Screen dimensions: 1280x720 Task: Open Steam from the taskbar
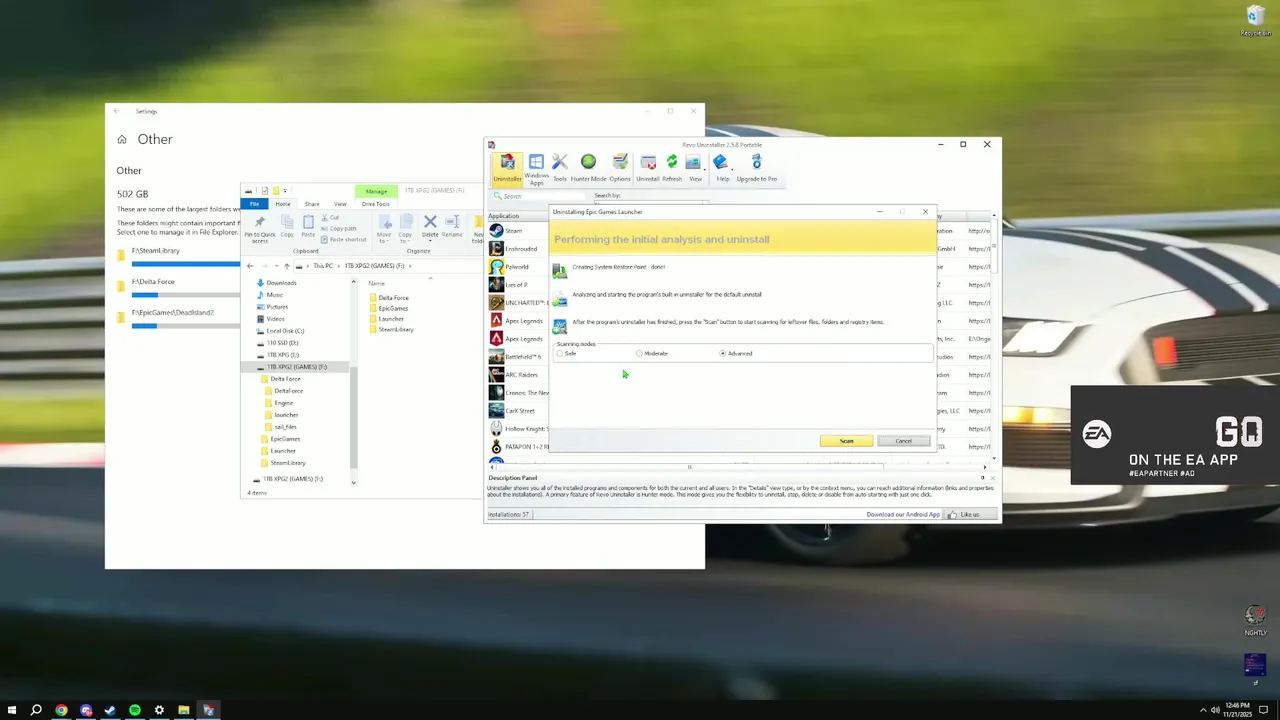coord(110,710)
